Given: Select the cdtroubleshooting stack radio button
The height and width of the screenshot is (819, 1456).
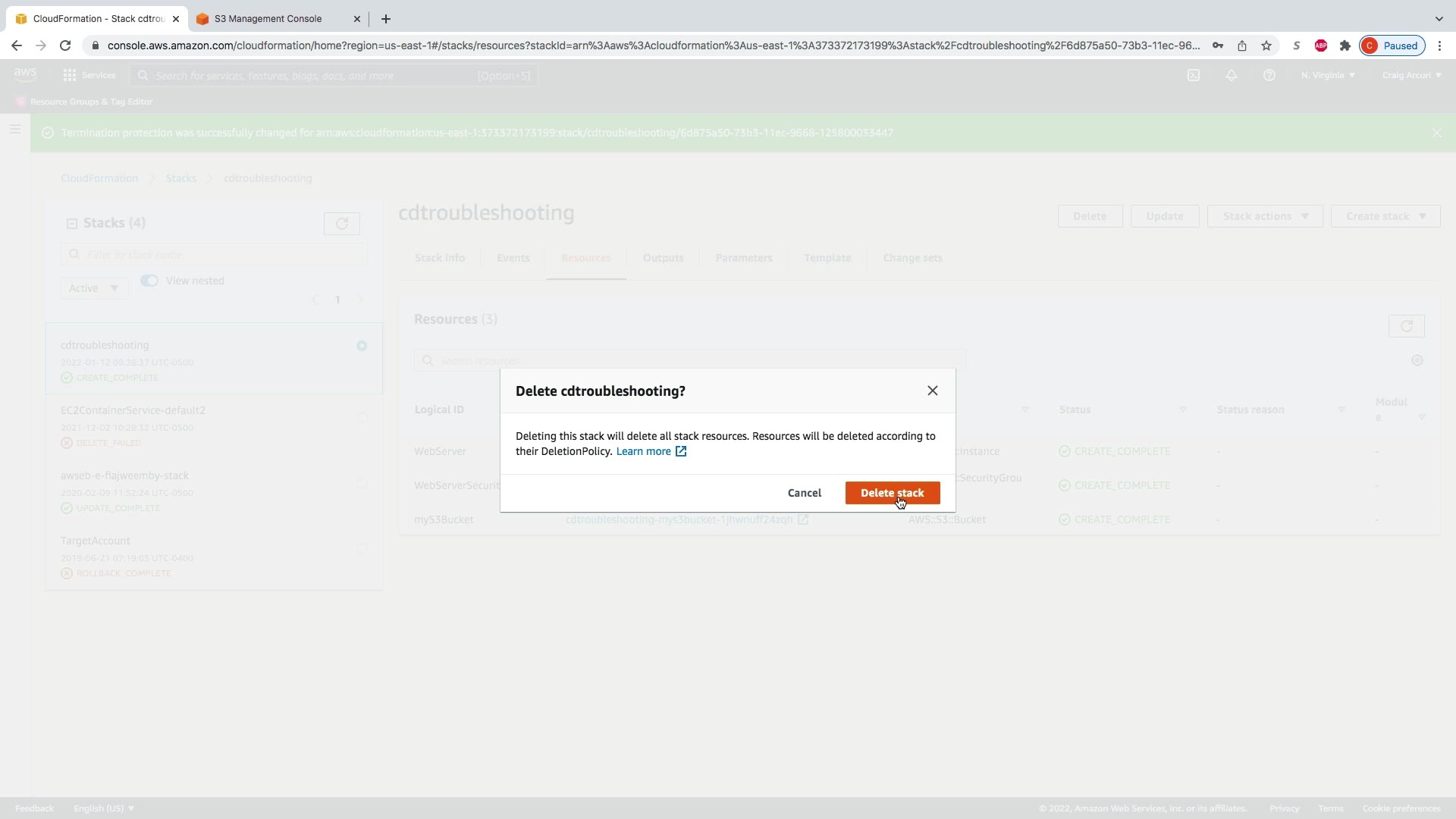Looking at the screenshot, I should (362, 346).
